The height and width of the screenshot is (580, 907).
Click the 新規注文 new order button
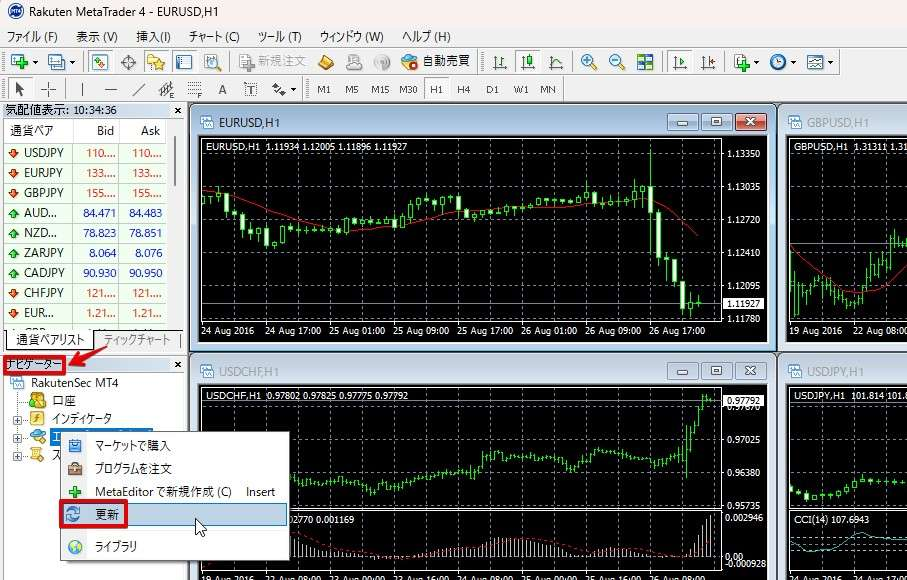point(272,61)
